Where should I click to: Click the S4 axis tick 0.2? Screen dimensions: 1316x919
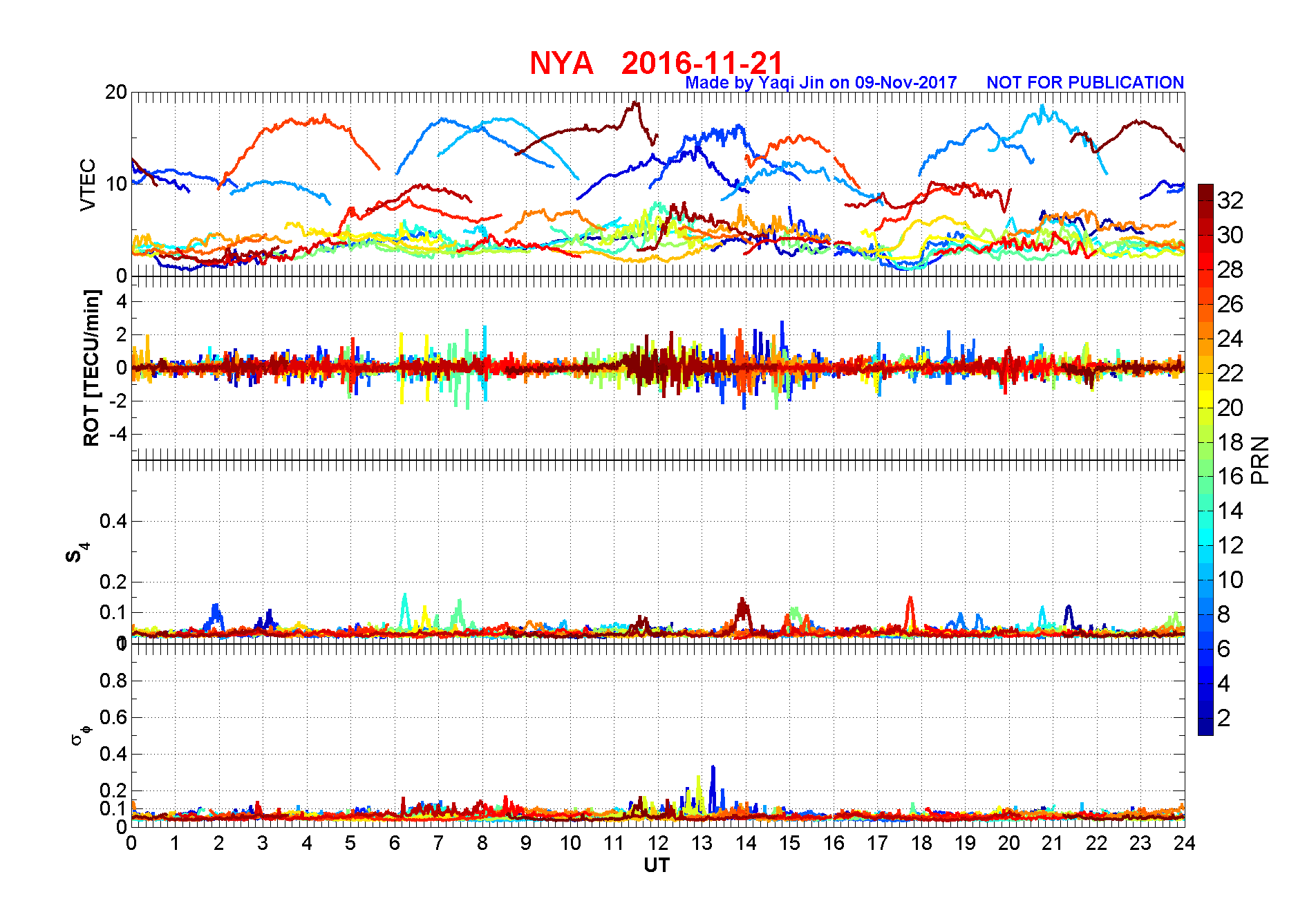point(114,582)
